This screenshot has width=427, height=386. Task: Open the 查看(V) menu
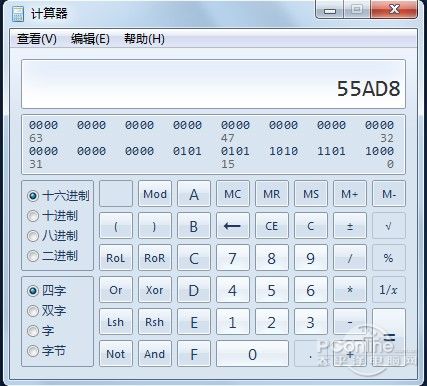point(37,39)
